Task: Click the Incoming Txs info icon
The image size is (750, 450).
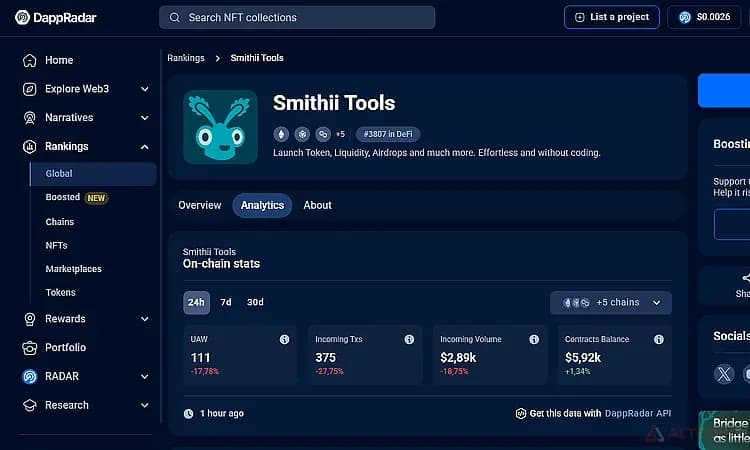Action: coord(409,340)
